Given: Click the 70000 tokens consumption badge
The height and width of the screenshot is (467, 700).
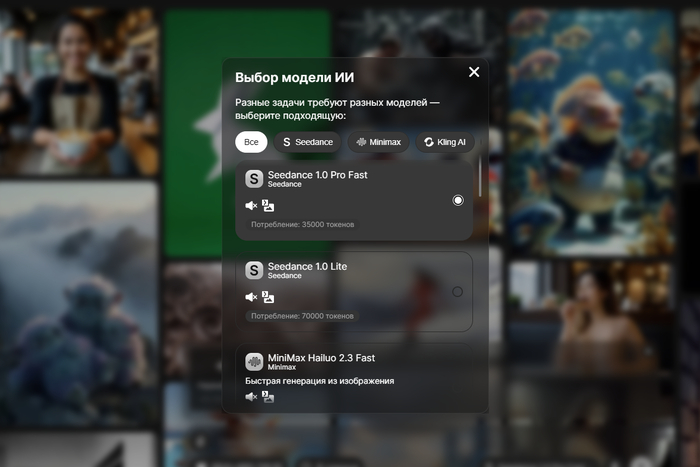Looking at the screenshot, I should (x=302, y=316).
